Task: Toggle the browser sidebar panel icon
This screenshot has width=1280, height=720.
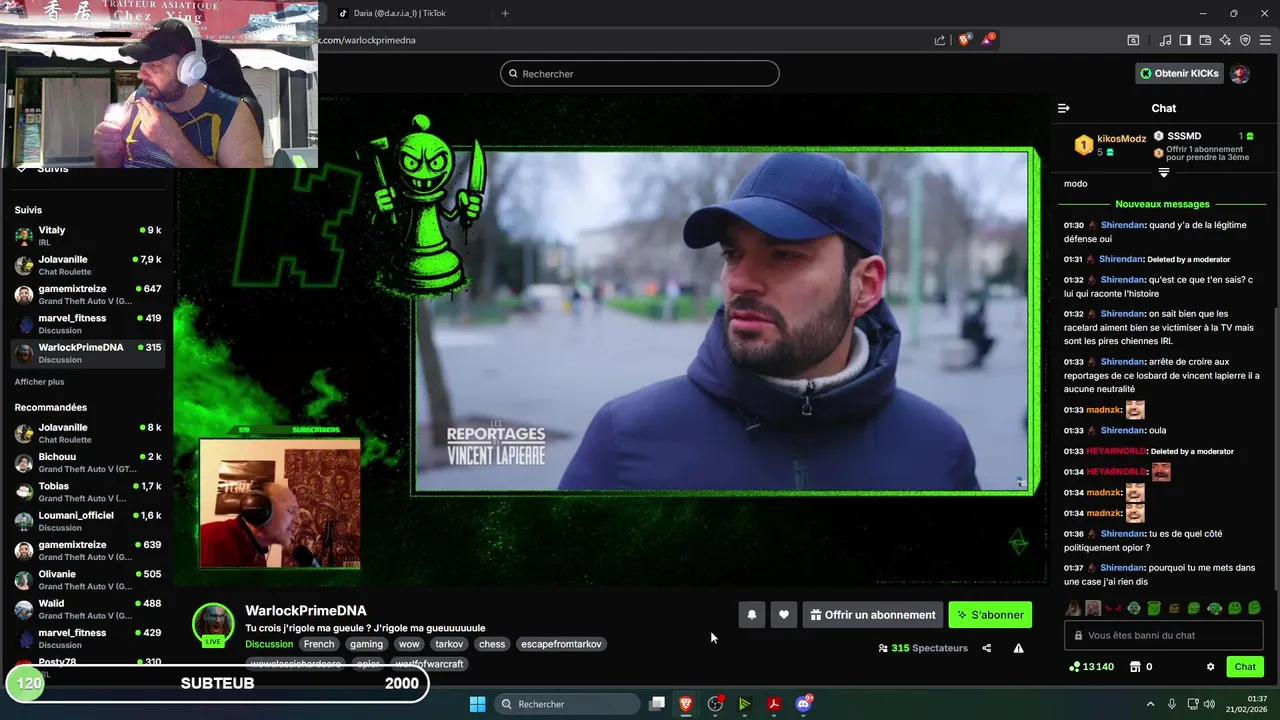Action: tap(1185, 40)
